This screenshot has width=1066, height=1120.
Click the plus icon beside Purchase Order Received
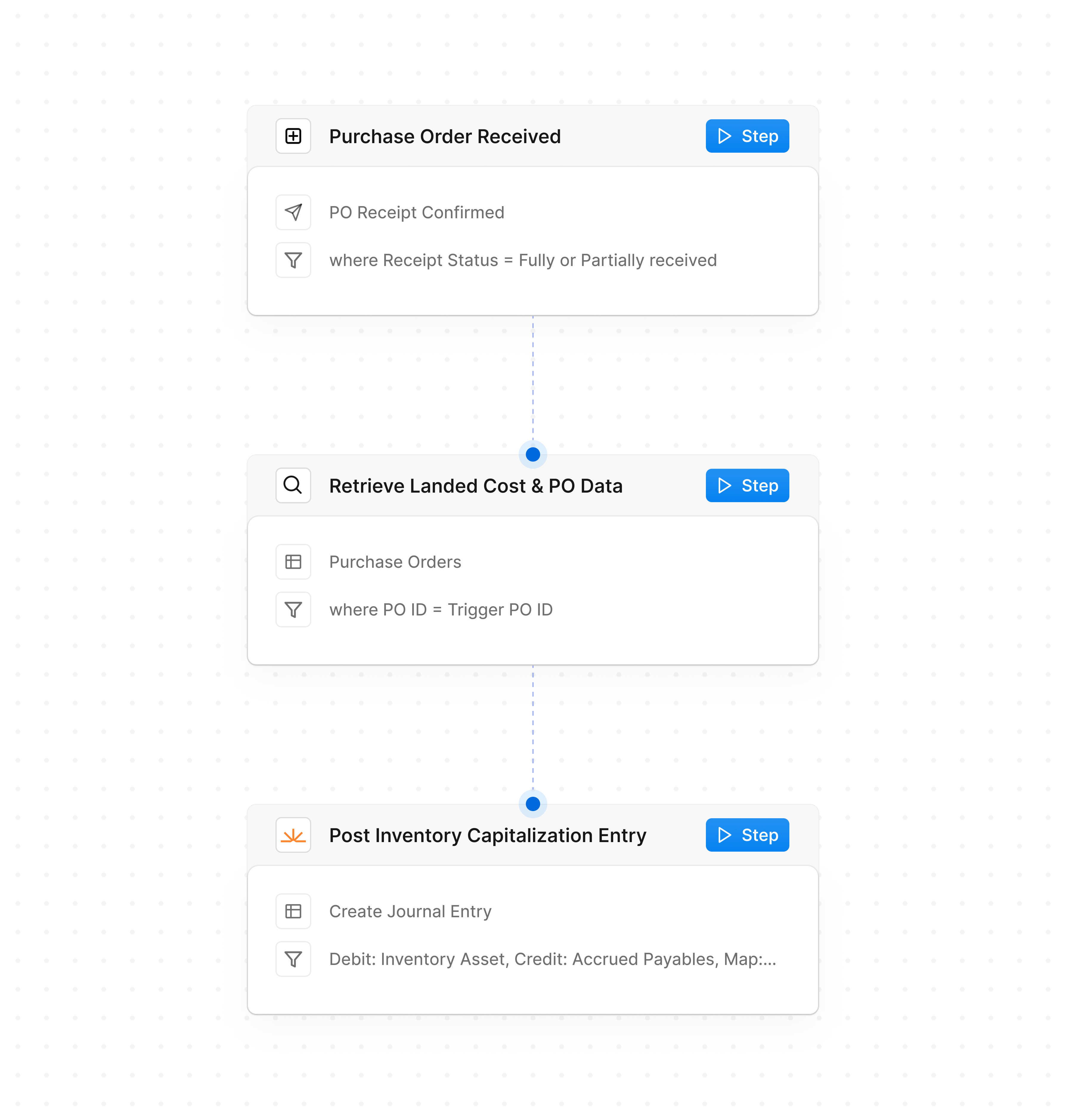pyautogui.click(x=293, y=136)
